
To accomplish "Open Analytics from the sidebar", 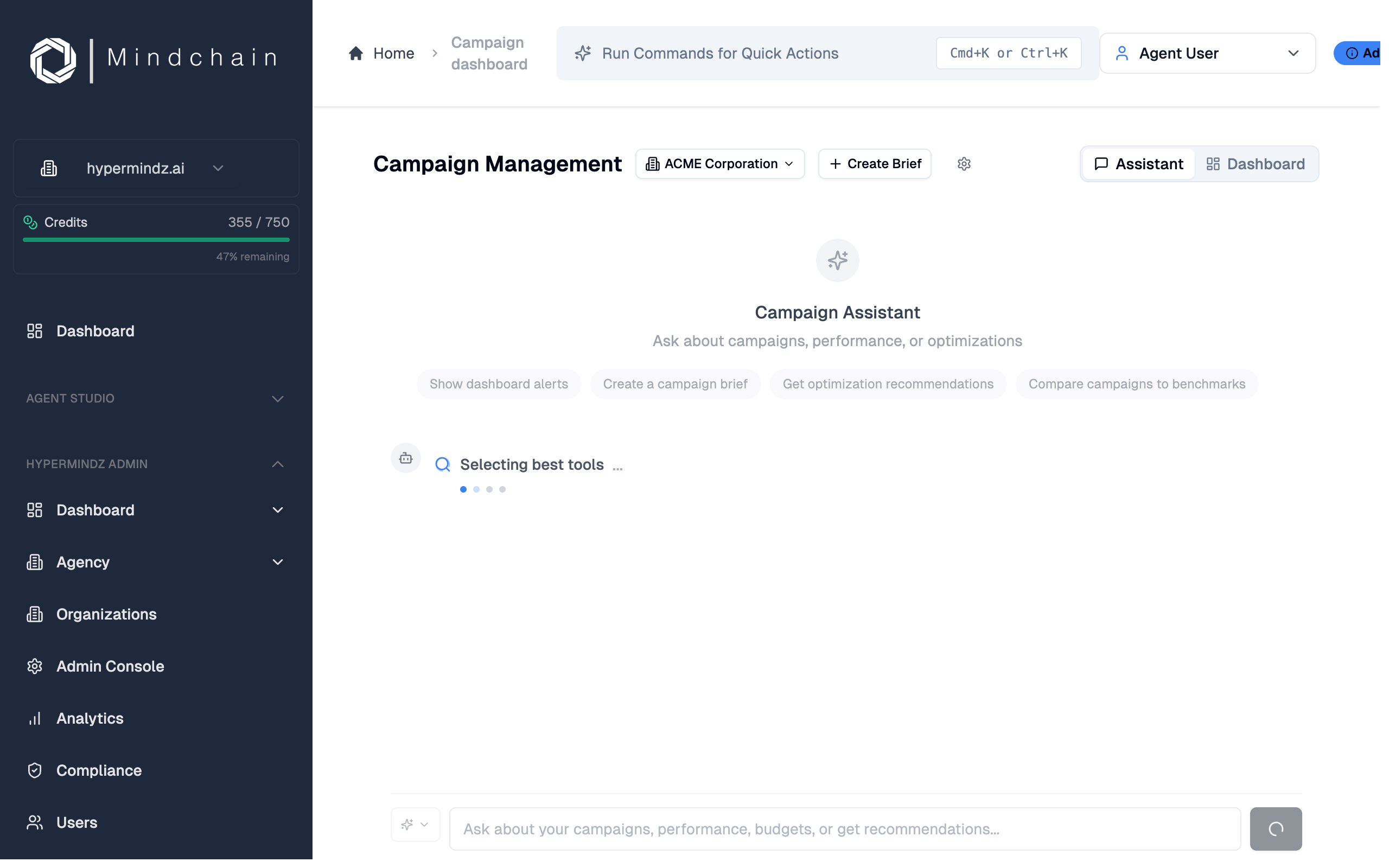I will pos(90,718).
